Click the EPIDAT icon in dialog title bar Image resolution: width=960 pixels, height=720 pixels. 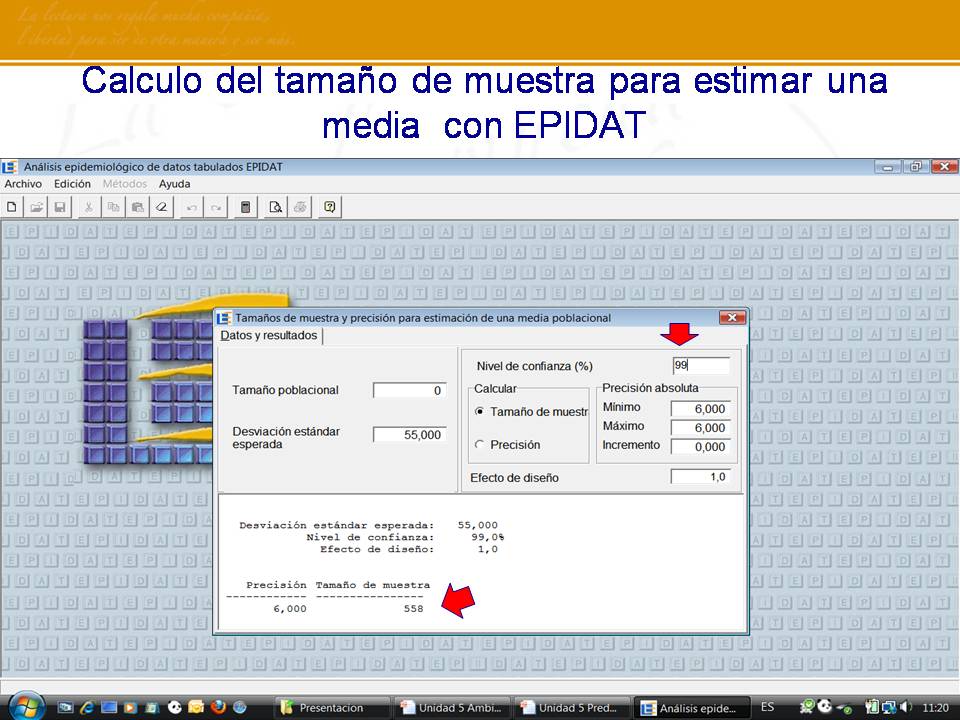click(x=224, y=318)
